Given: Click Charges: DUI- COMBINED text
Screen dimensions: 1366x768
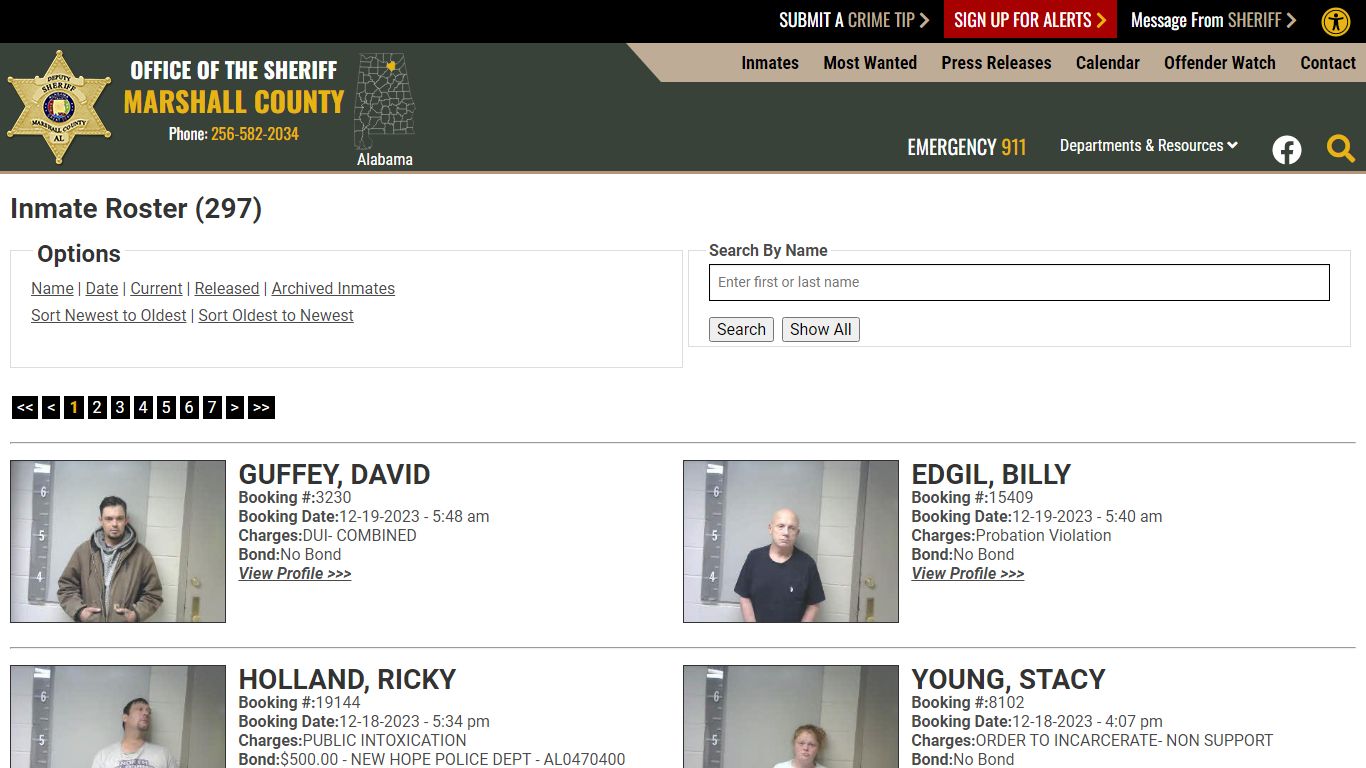Looking at the screenshot, I should 327,535.
